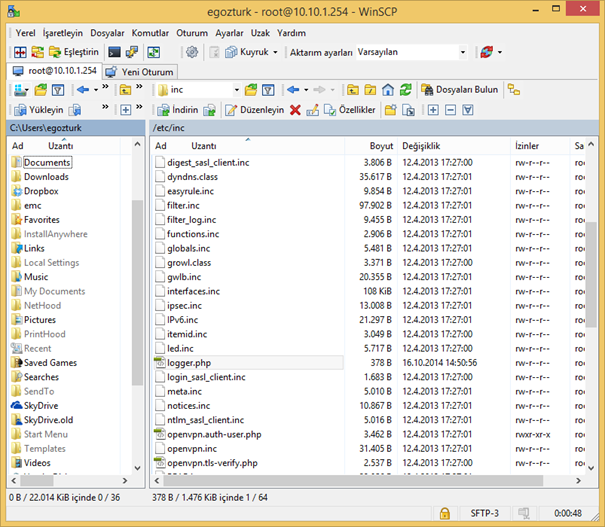This screenshot has width=605, height=527.
Task: Go to remote parent directory icon
Action: point(353,90)
